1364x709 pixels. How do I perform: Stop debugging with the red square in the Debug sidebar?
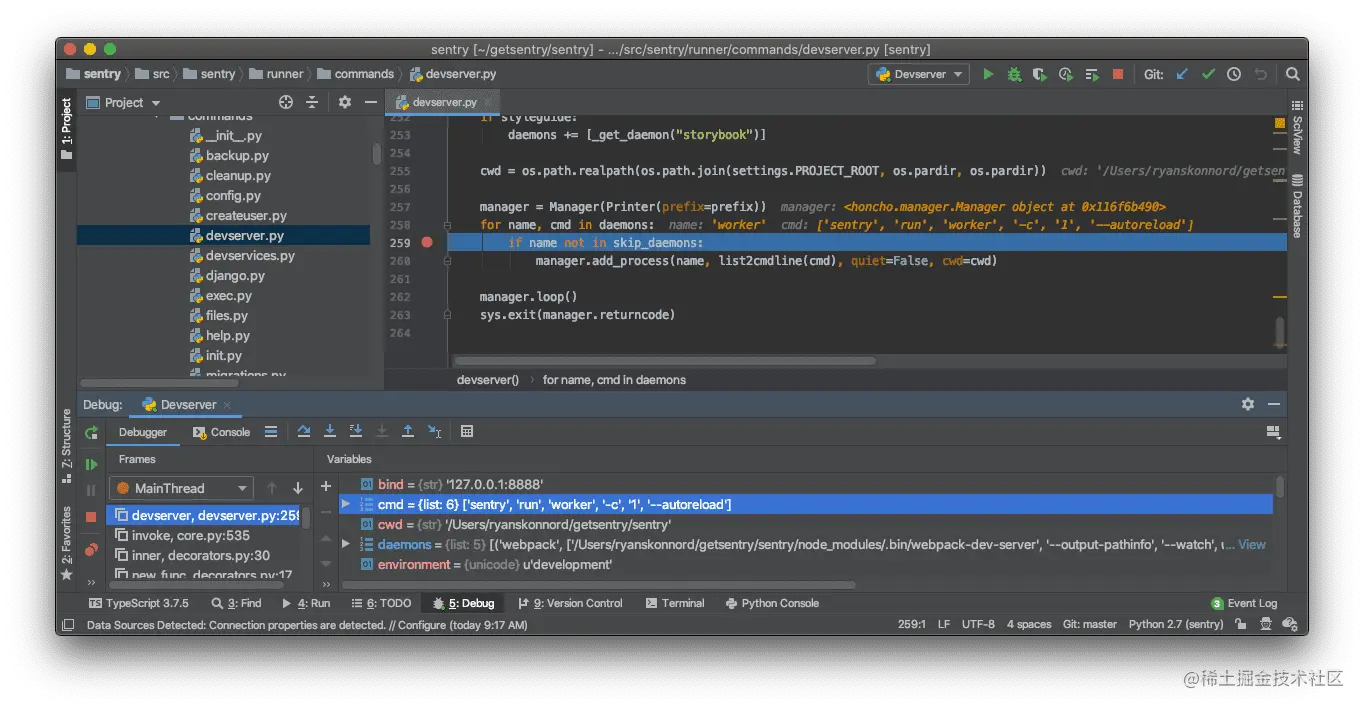91,517
